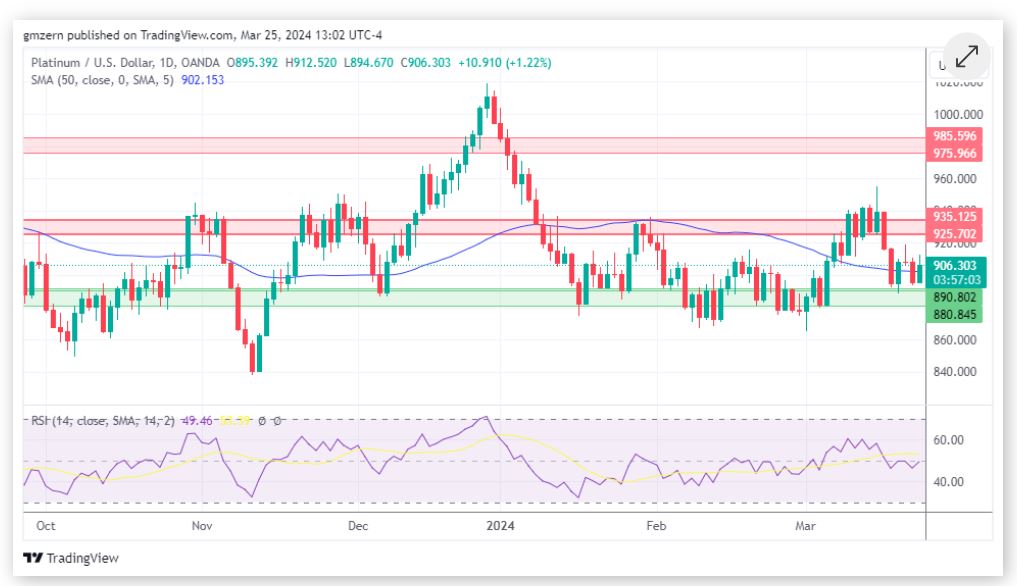Click the 975.966 resistance price label
1017x586 pixels.
(955, 153)
